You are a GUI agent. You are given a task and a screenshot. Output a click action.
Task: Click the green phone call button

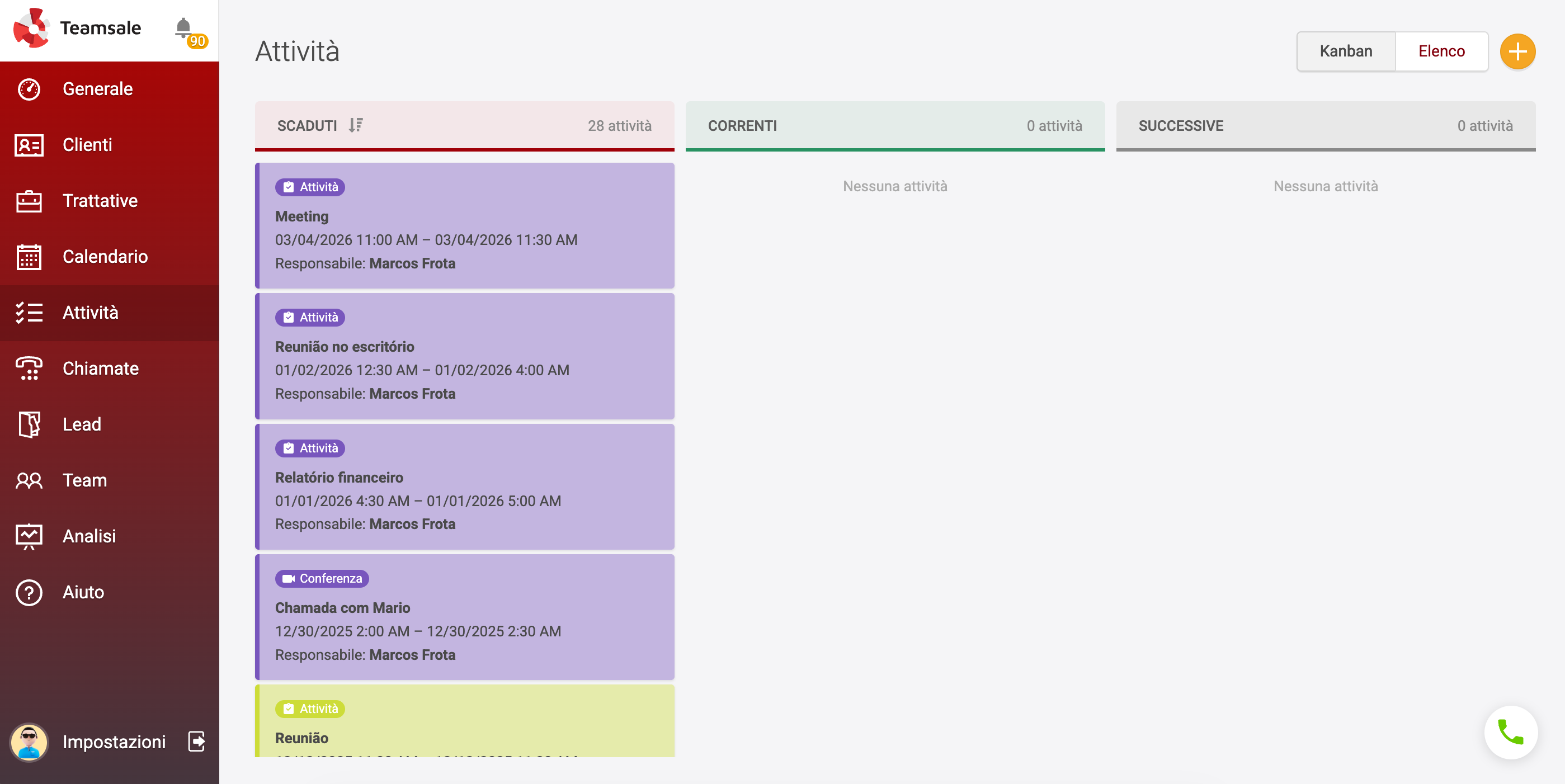[1510, 733]
